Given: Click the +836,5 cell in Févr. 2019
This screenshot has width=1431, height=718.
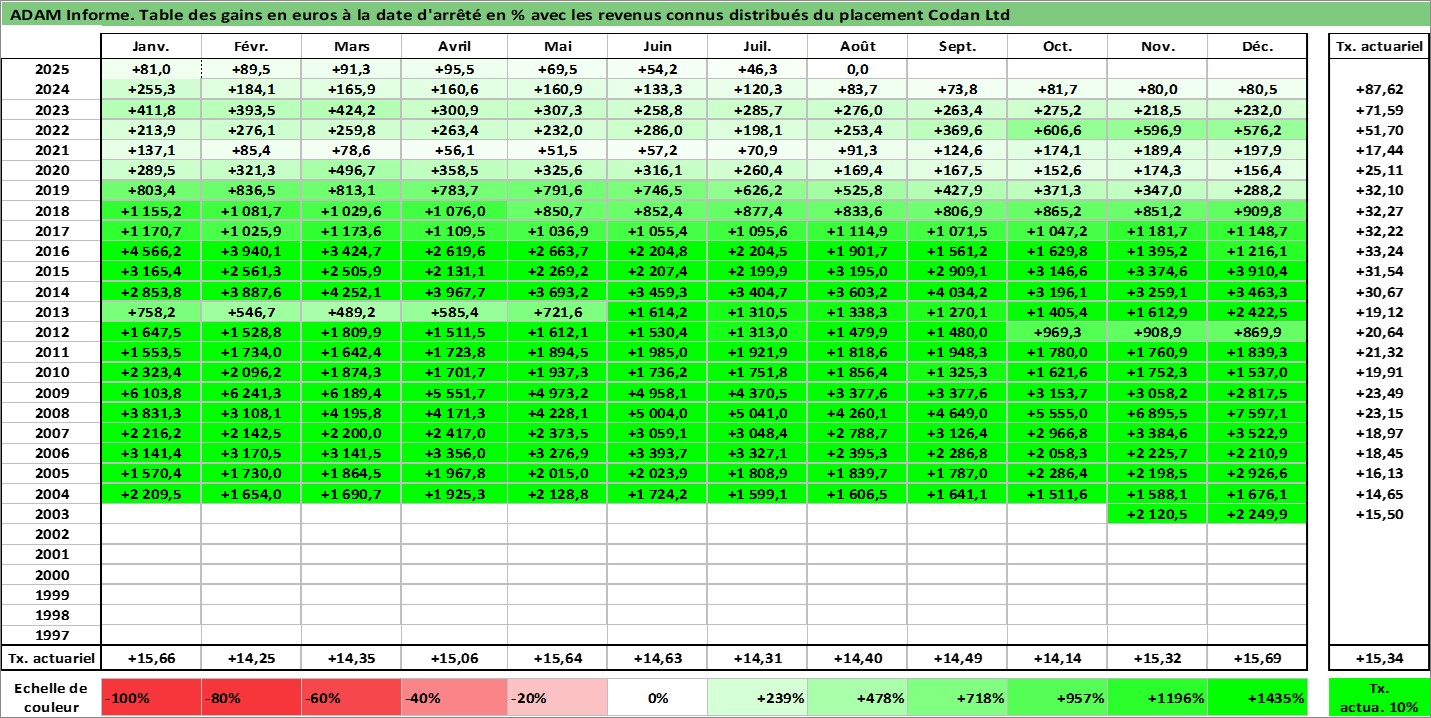Looking at the screenshot, I should coord(251,191).
